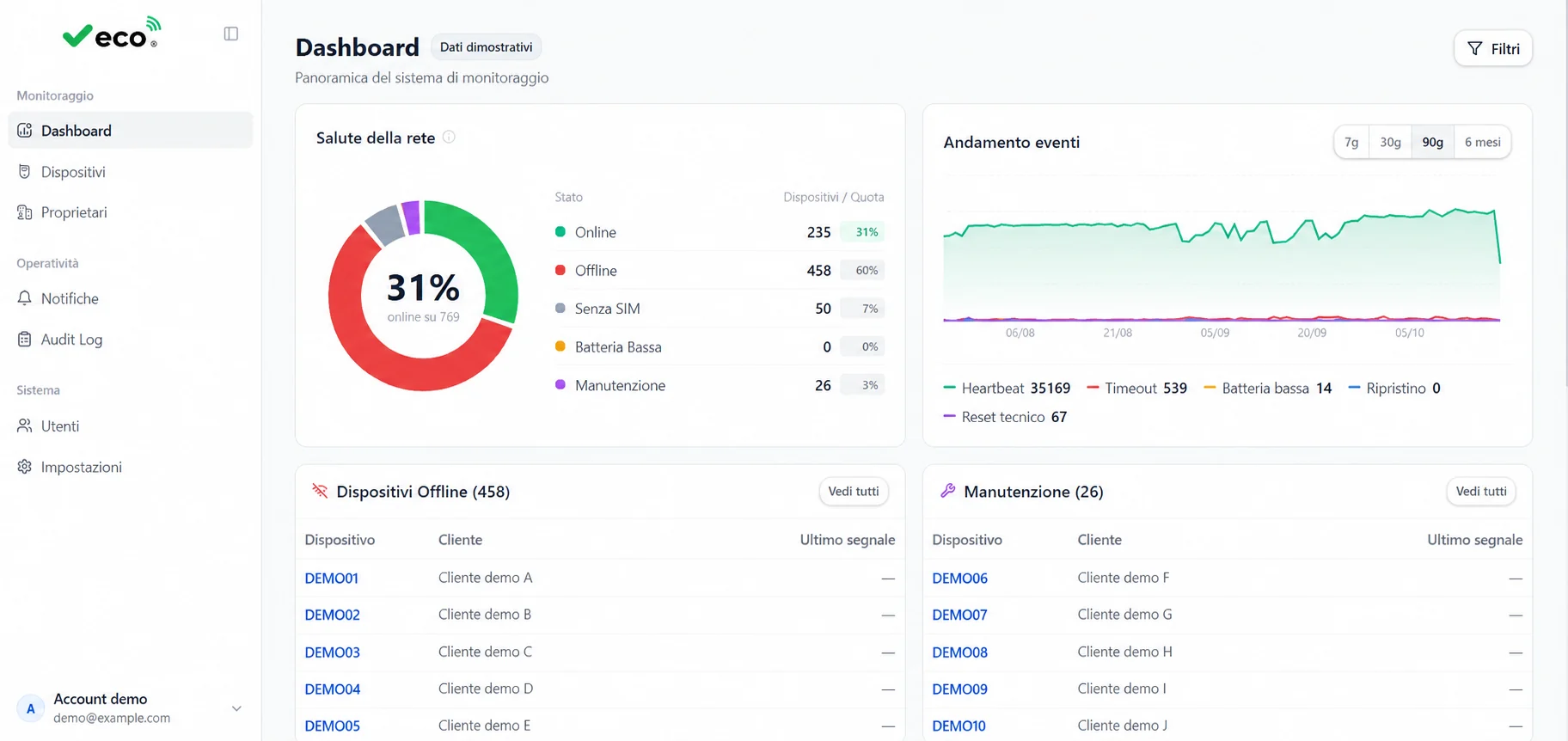Click the Impostazioni gear icon
Screen dimensions: 1568x741
coord(24,467)
